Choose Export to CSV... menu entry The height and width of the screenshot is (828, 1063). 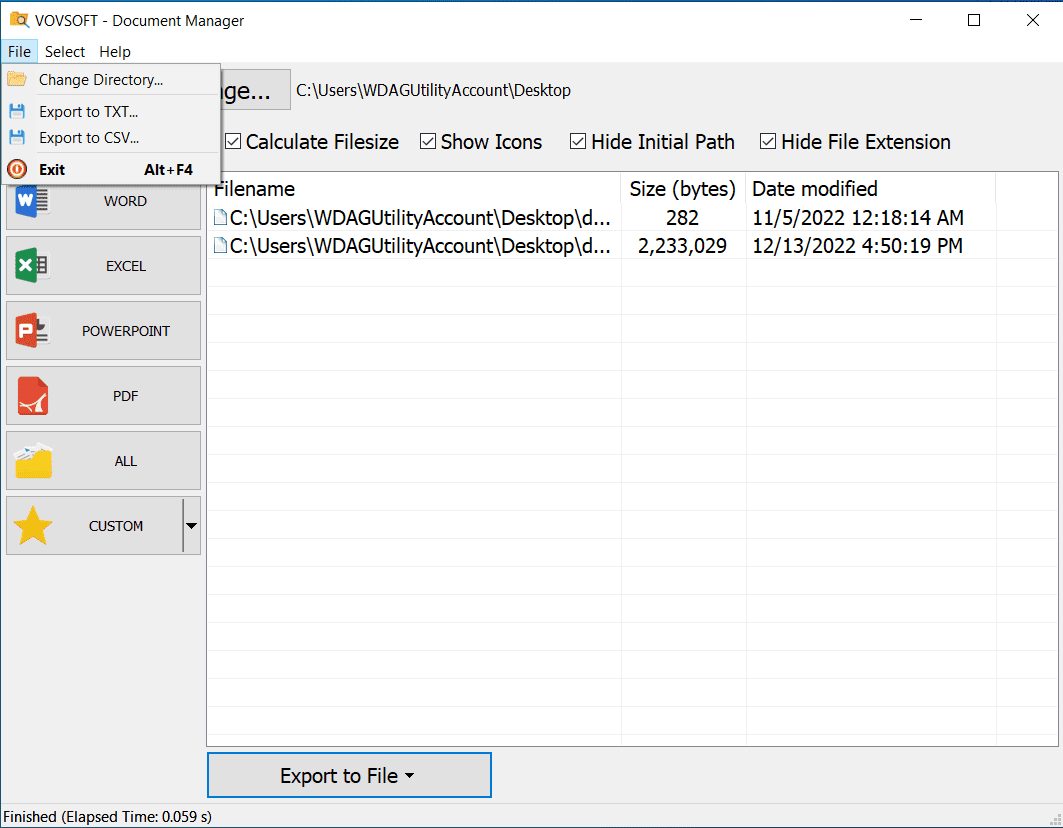112,138
